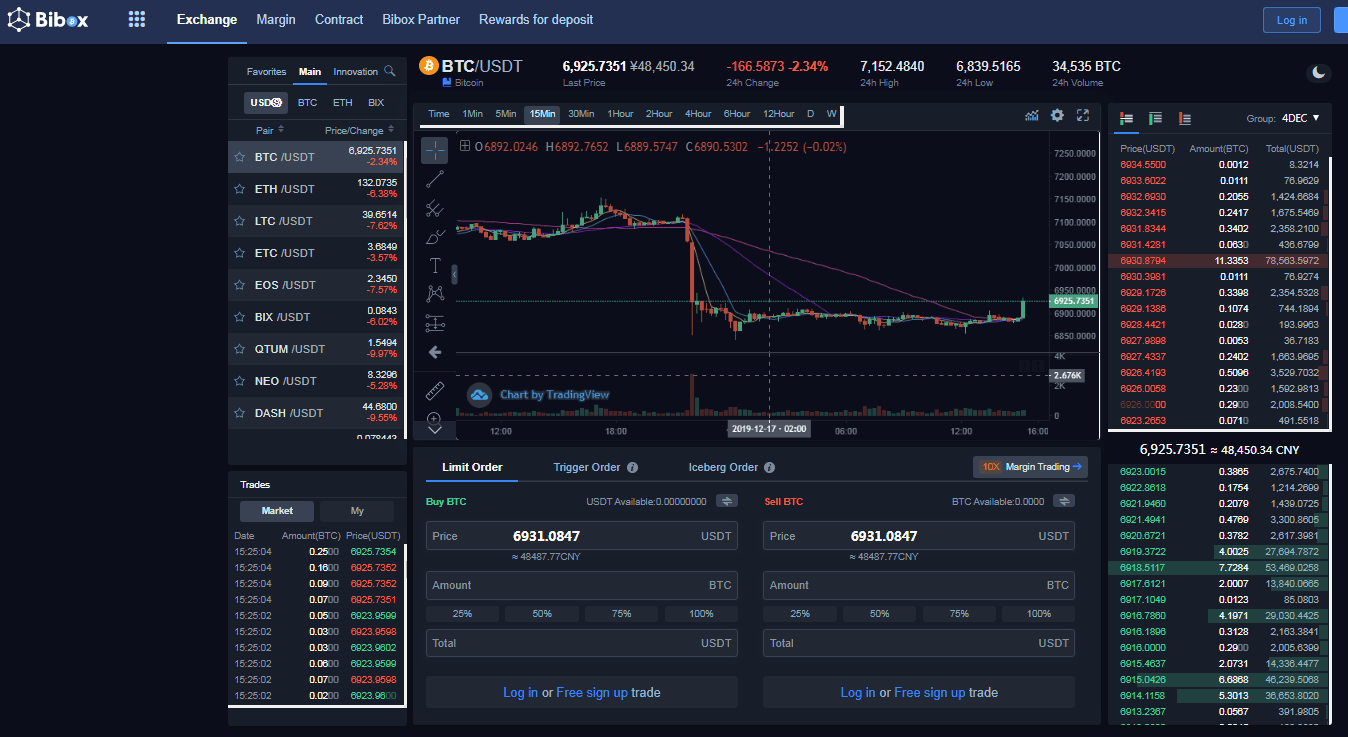Screen dimensions: 1348x737
Task: Select the trend line drawing tool
Action: pos(435,179)
